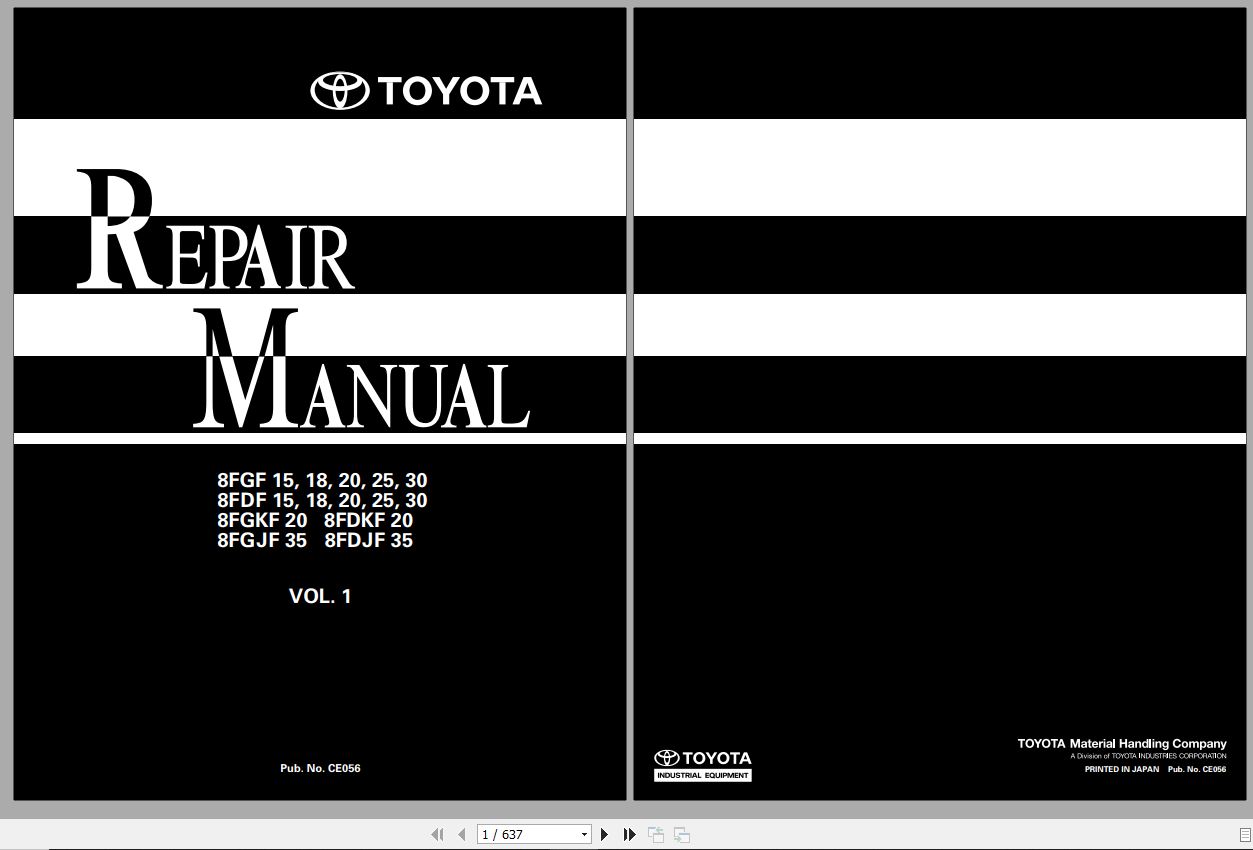Click the "8FGF 15, 18, 20, 25, 30" model line
1253x850 pixels.
322,481
